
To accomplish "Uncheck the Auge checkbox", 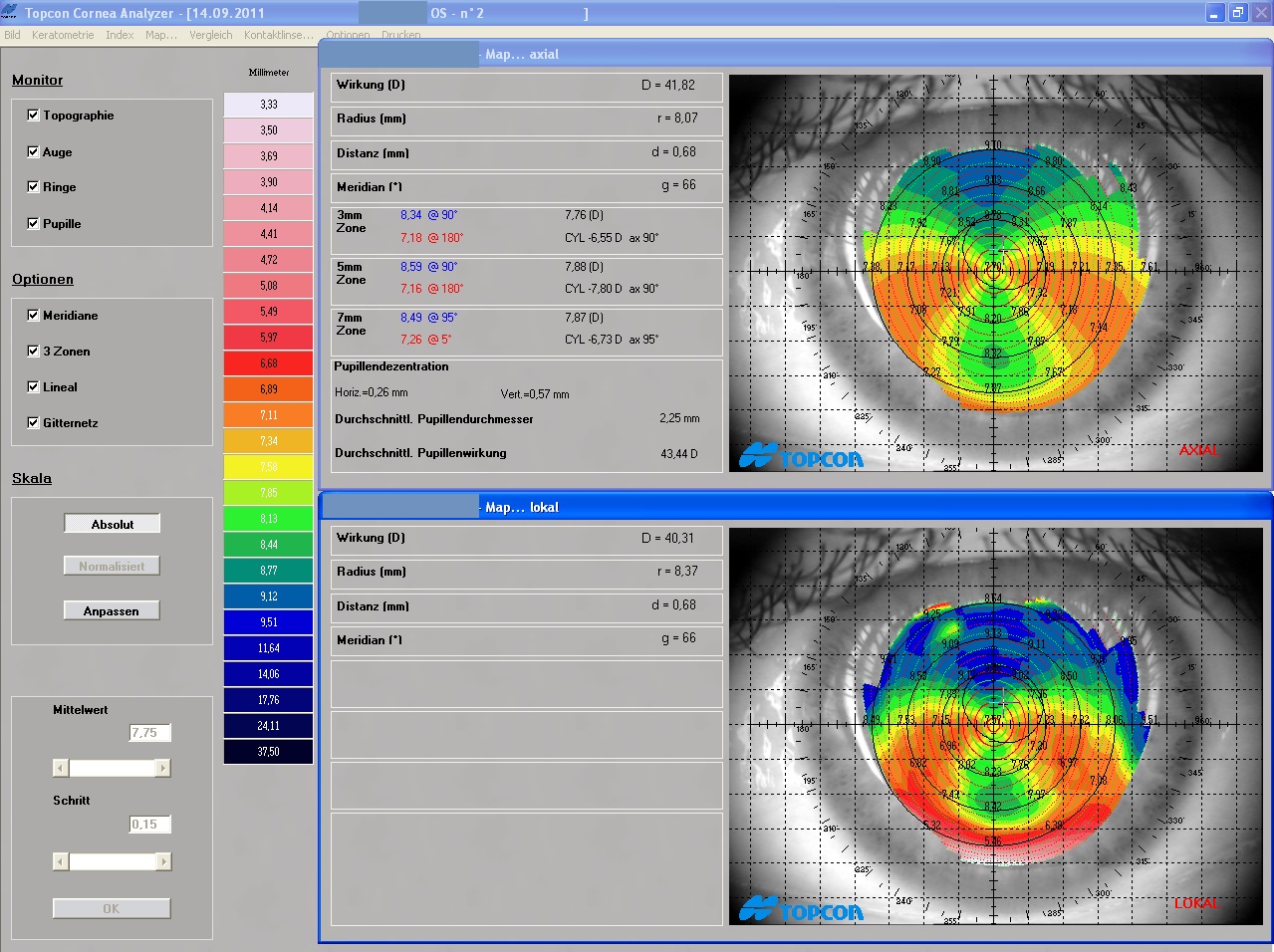I will pos(33,151).
